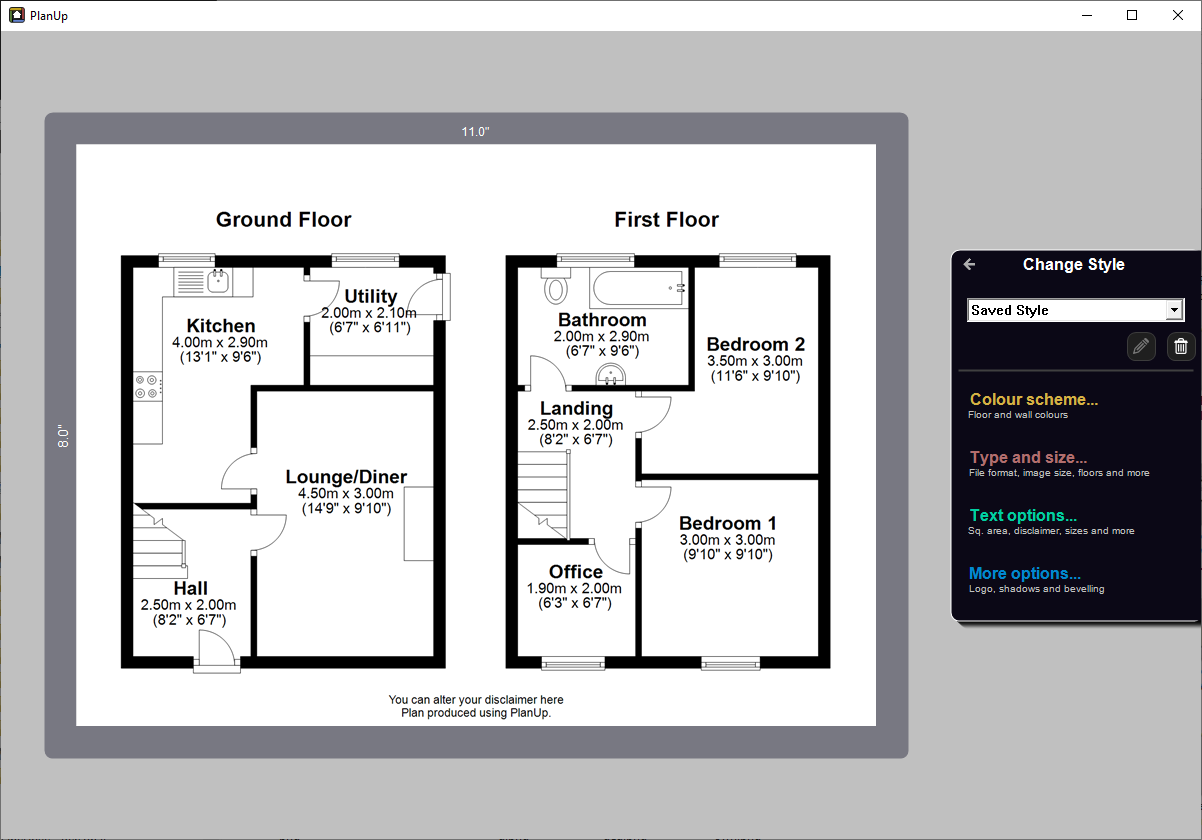Click the Bathroom room label
Image resolution: width=1202 pixels, height=840 pixels.
pyautogui.click(x=602, y=321)
